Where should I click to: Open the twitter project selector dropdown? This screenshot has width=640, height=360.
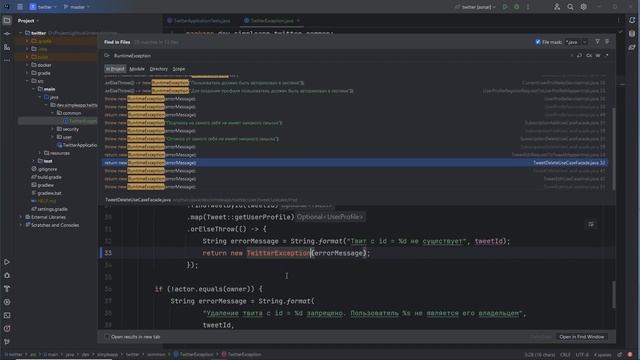click(43, 7)
